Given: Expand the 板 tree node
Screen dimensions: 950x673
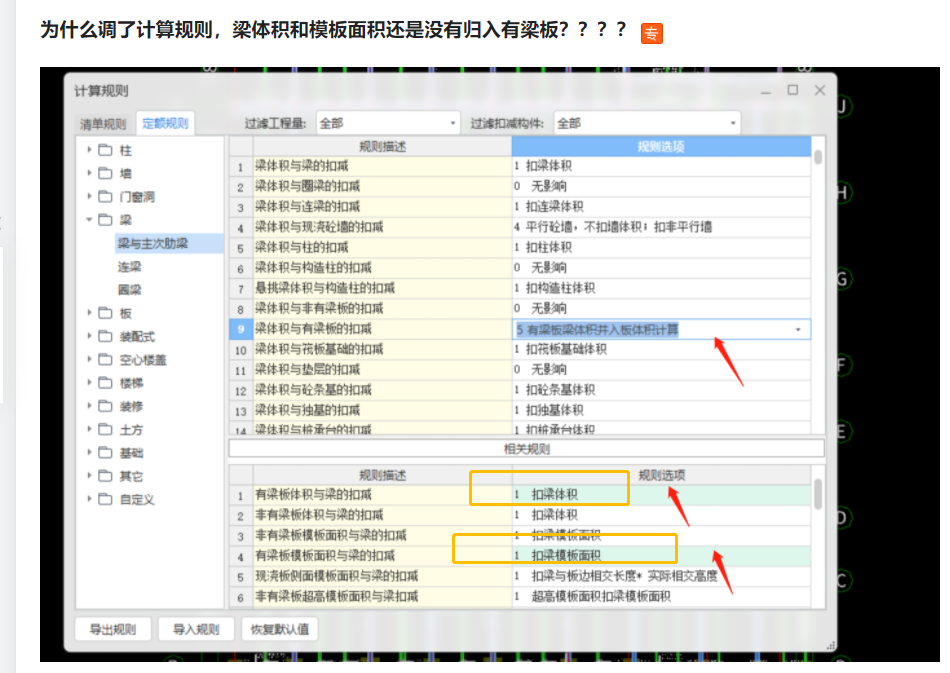Looking at the screenshot, I should [89, 312].
